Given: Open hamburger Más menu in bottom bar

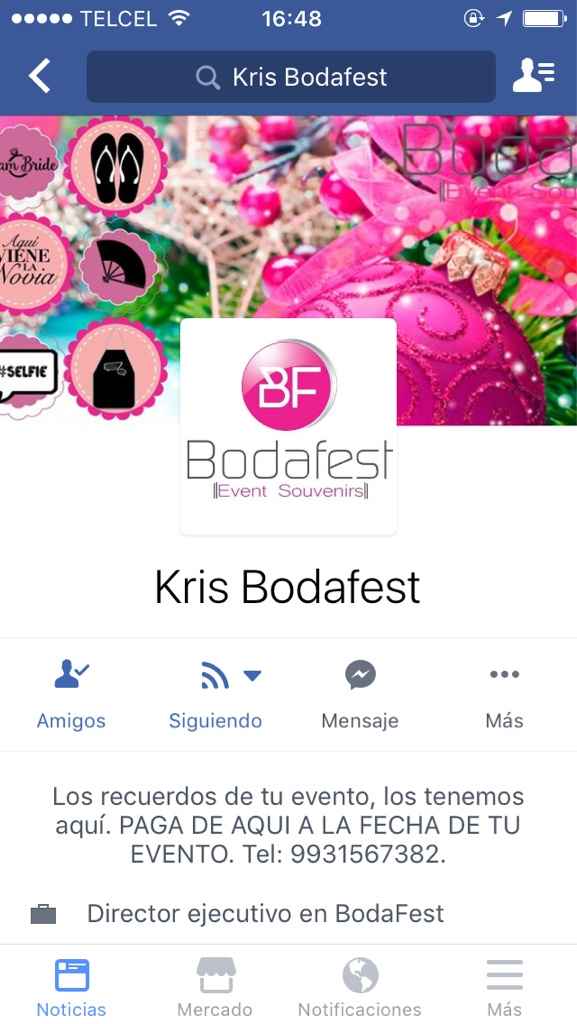Looking at the screenshot, I should point(505,975).
